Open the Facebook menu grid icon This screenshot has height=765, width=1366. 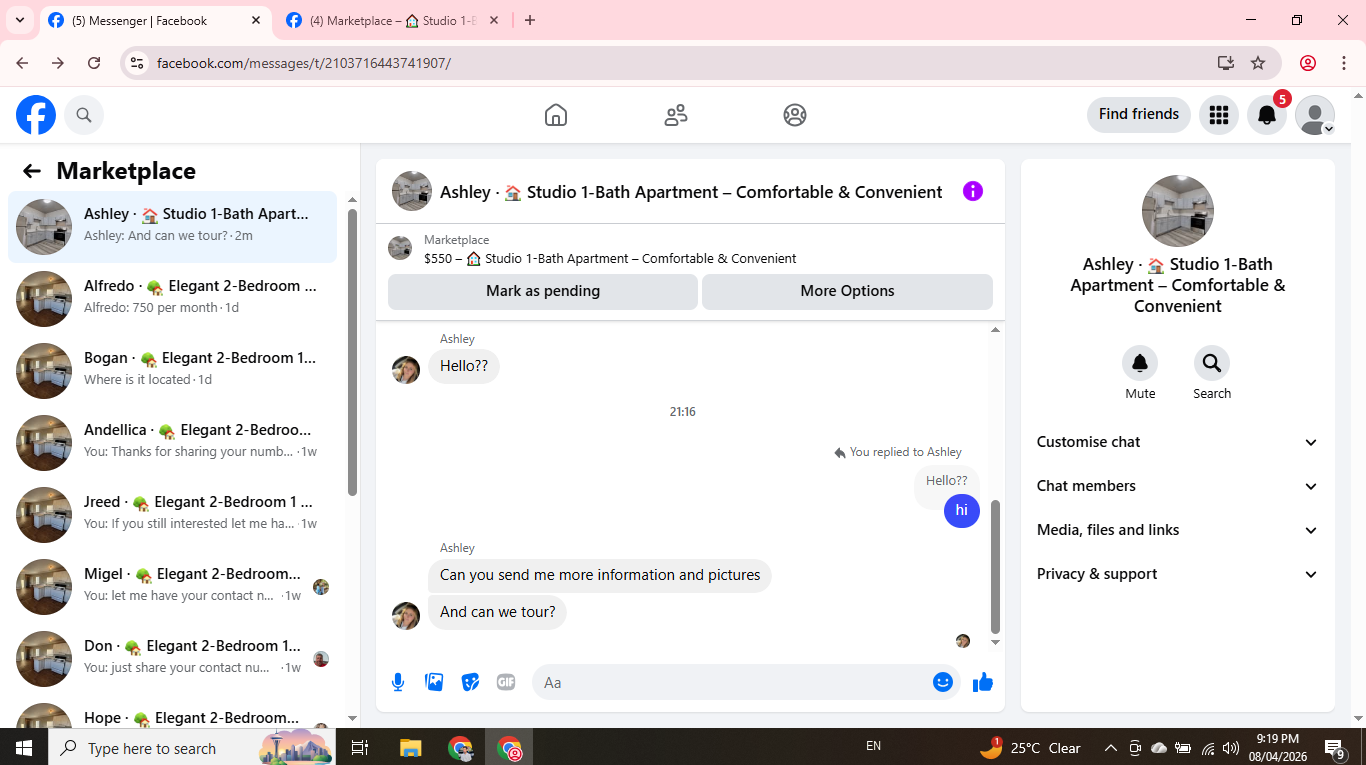[1218, 115]
